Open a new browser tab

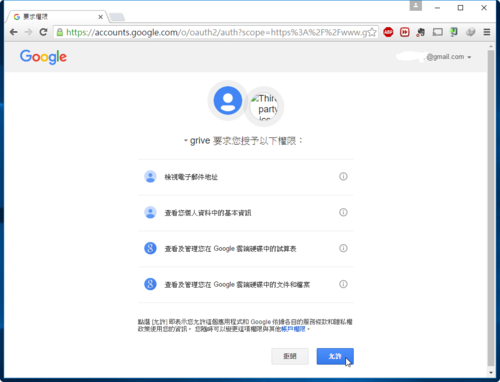tap(117, 17)
